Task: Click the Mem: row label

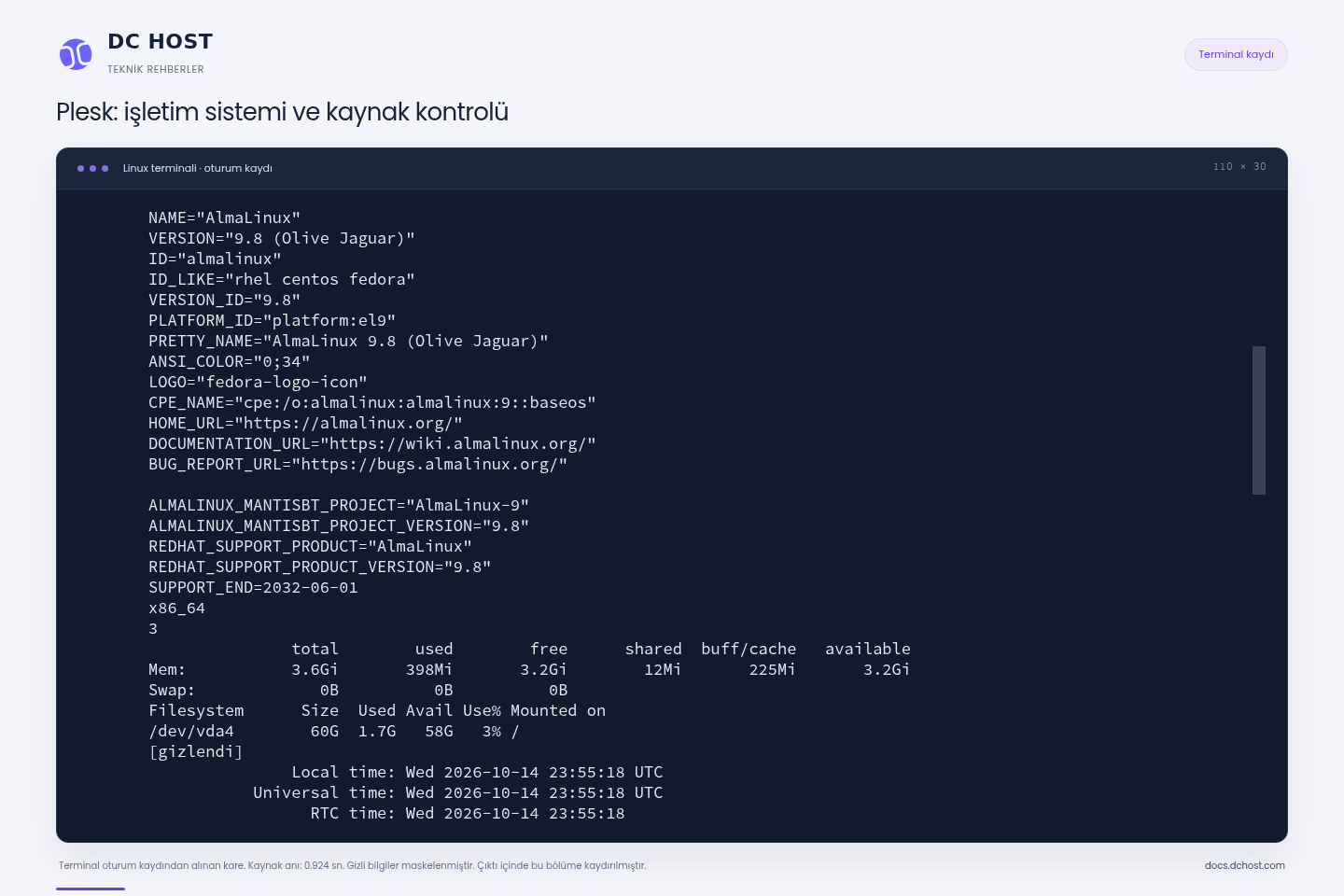Action: tap(167, 669)
